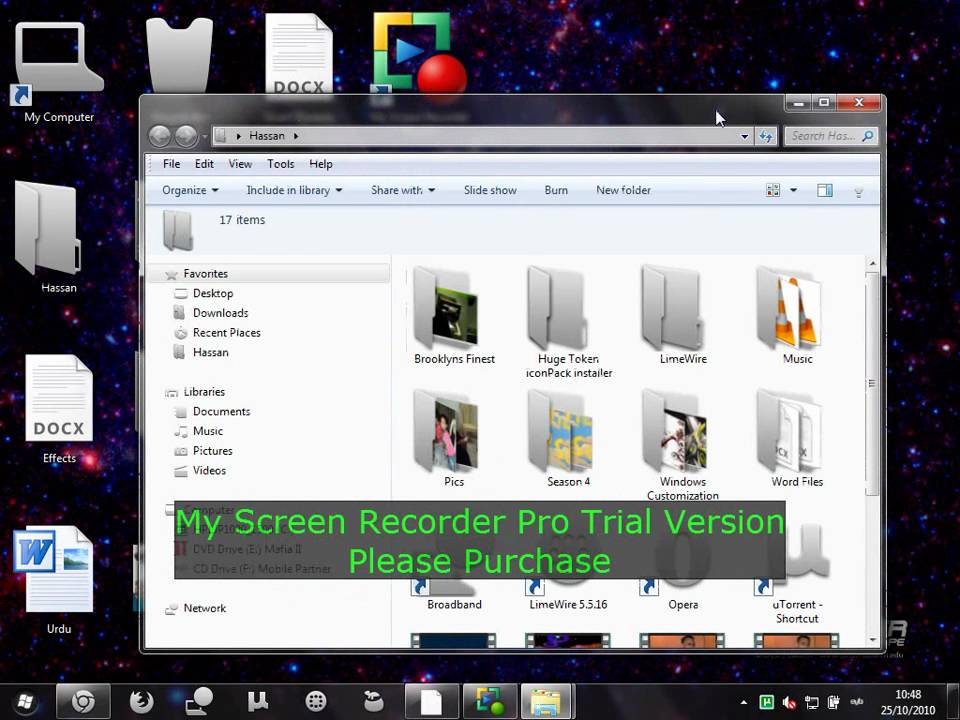The image size is (960, 720).
Task: Open address bar history dropdown
Action: coord(744,137)
